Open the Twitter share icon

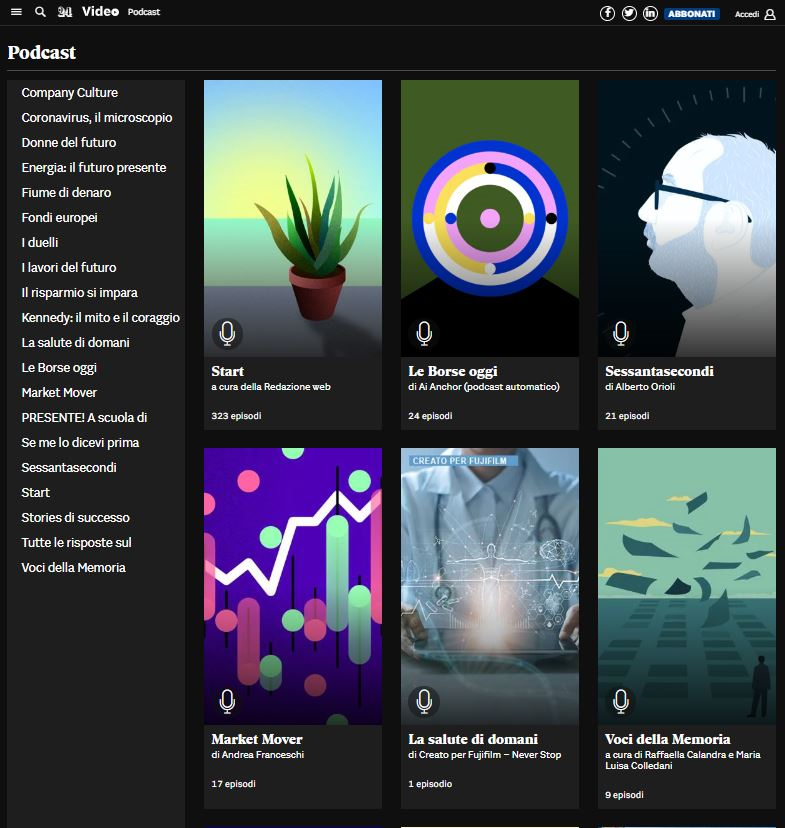[x=629, y=13]
